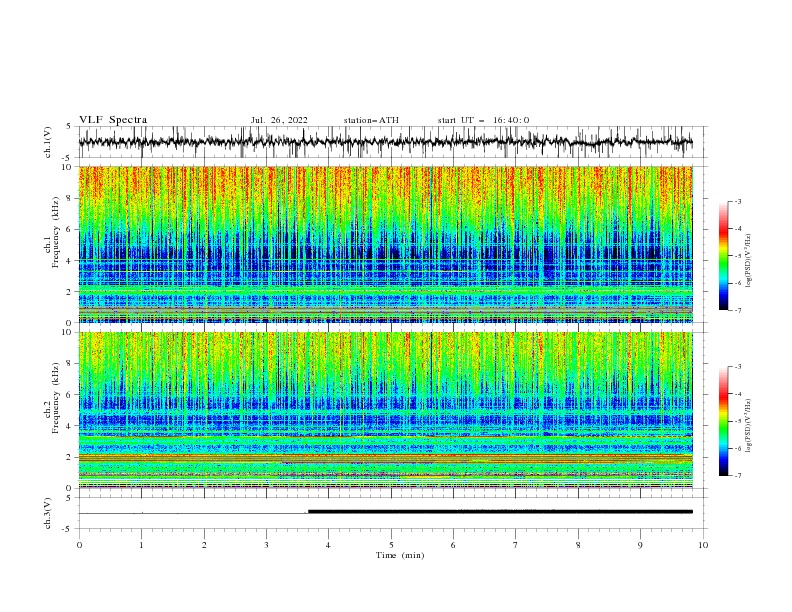
Task: Click the ch.2 spectrogram panel
Action: pos(386,410)
